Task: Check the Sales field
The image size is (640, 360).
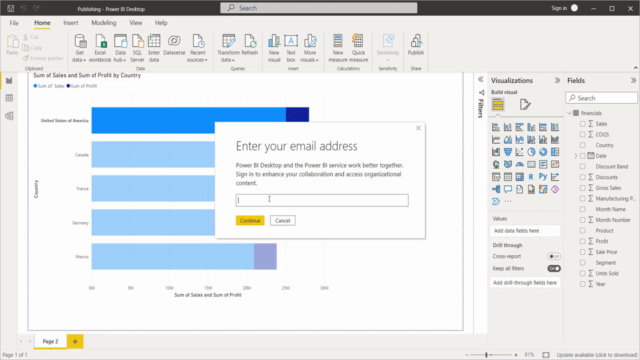Action: (x=582, y=124)
